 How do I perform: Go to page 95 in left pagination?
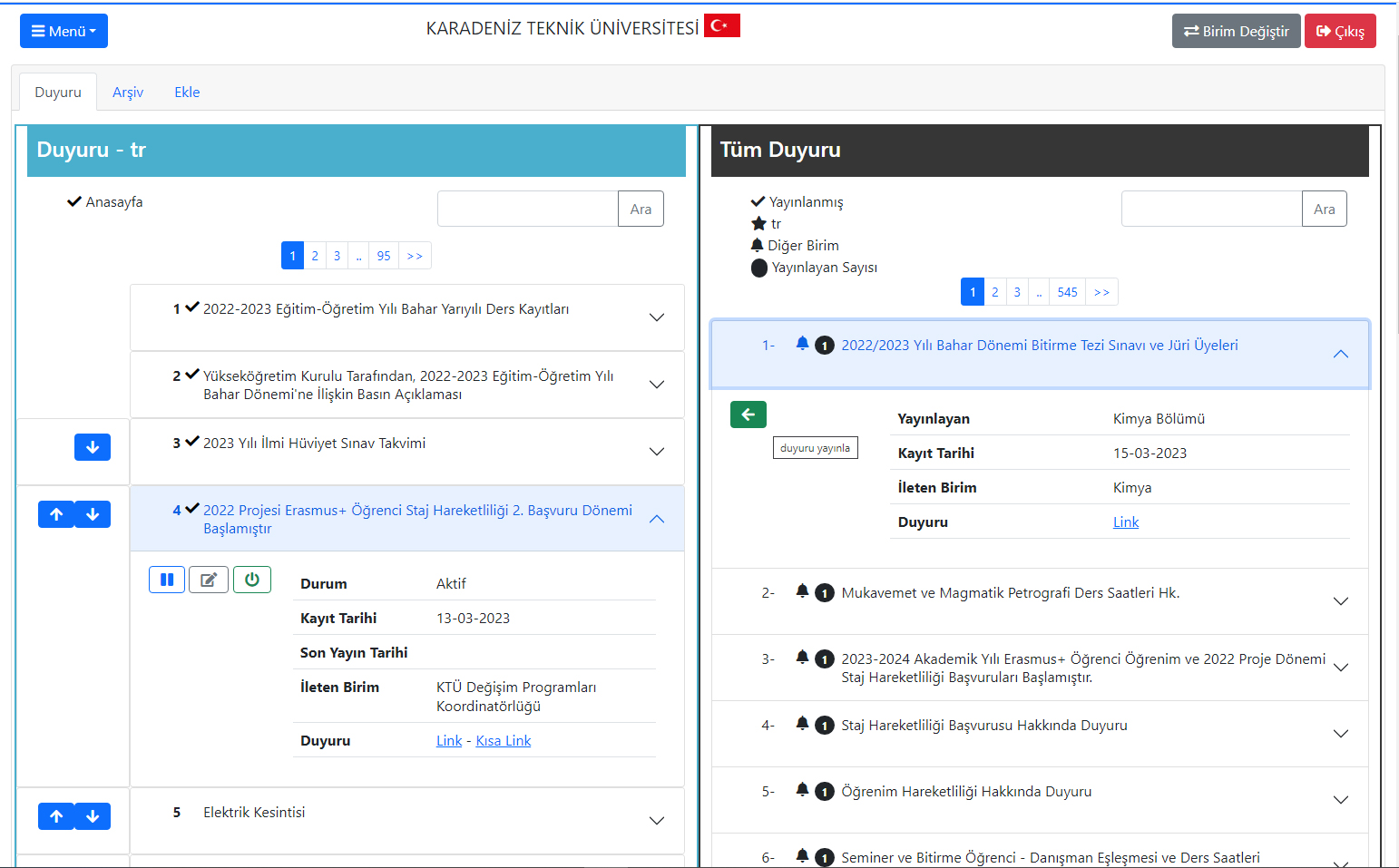point(384,256)
